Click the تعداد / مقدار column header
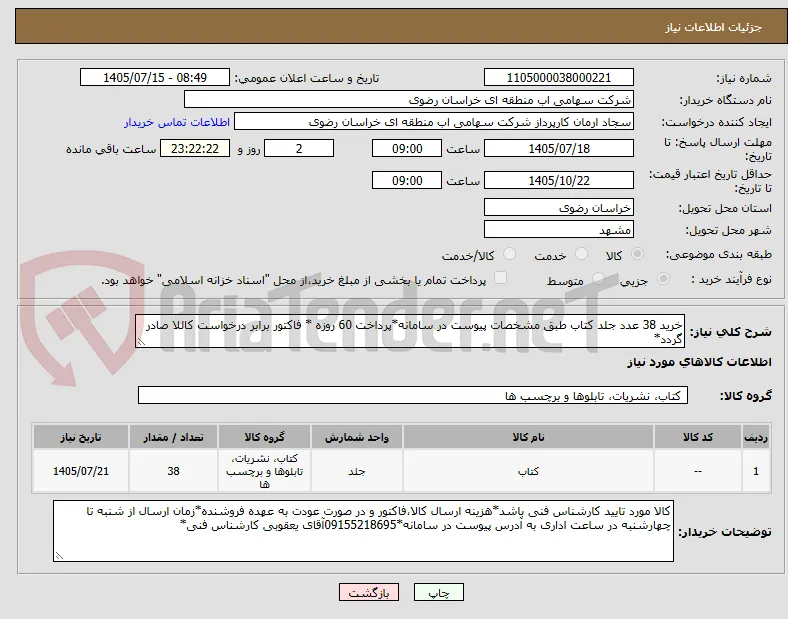This screenshot has width=788, height=619. coord(173,437)
